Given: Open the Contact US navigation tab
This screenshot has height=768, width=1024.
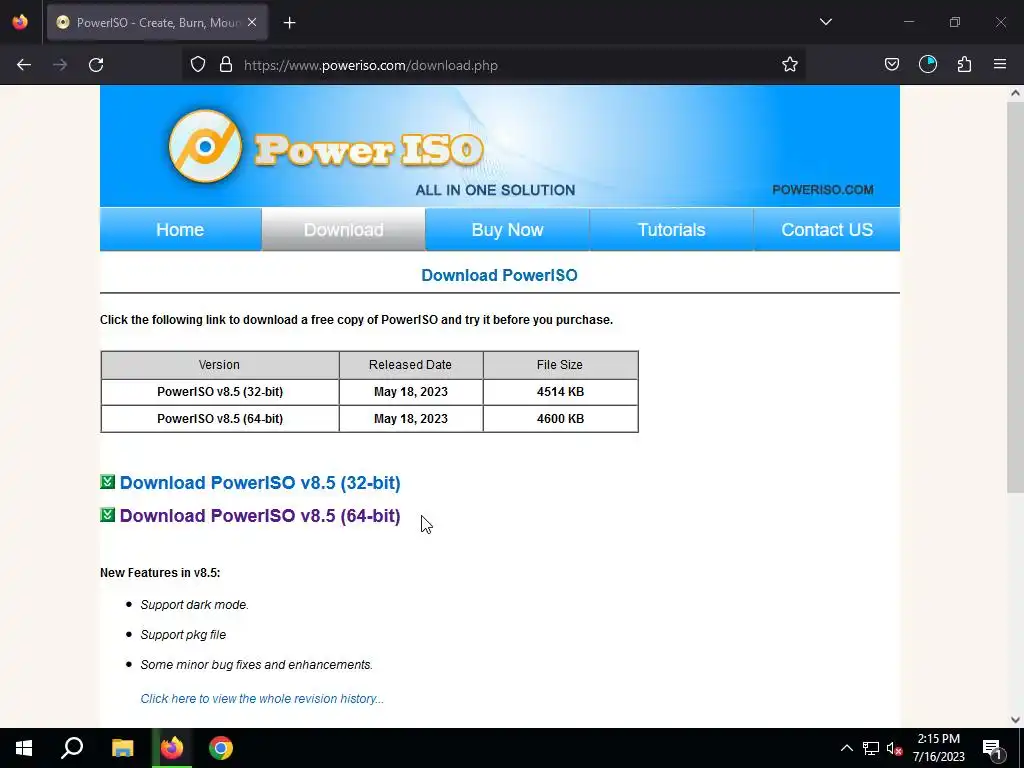Looking at the screenshot, I should click(827, 229).
